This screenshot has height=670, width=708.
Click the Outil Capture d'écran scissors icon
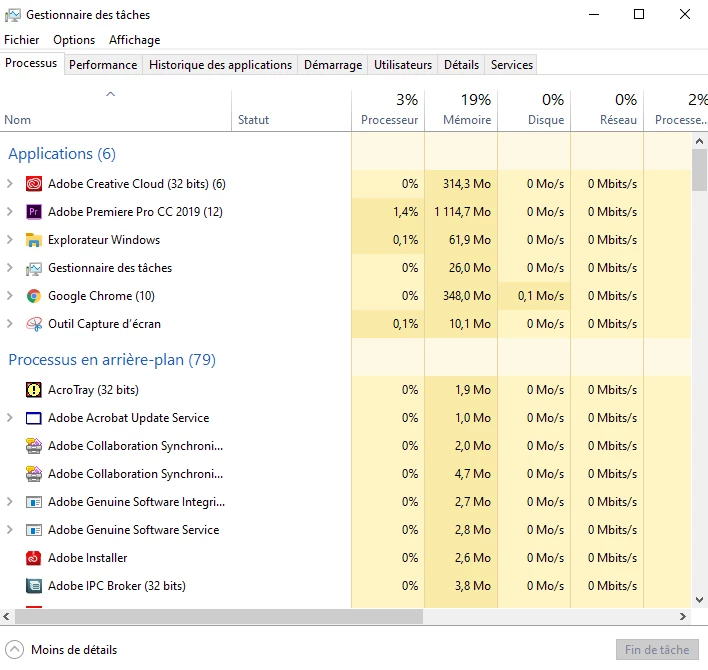34,324
